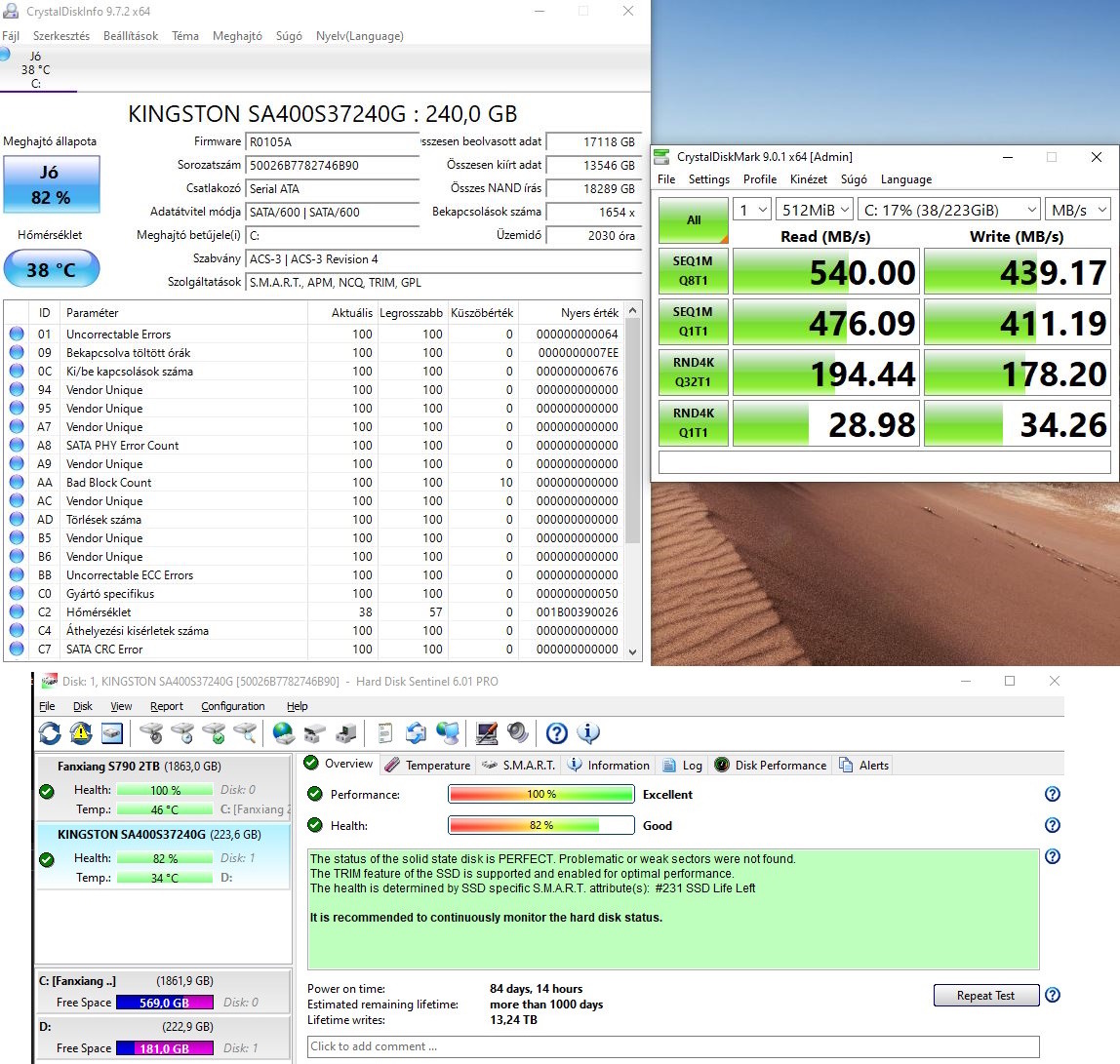The height and width of the screenshot is (1064, 1120).
Task: Click the comment input field
Action: point(673,1046)
